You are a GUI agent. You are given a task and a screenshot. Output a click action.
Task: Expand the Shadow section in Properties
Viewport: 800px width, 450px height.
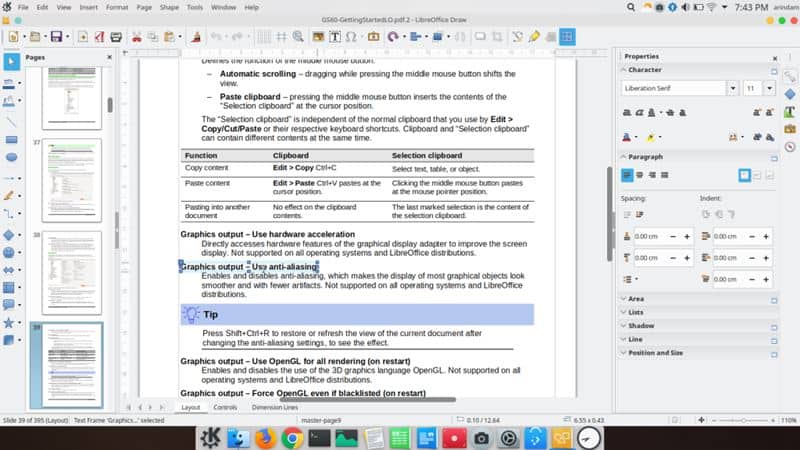[x=641, y=326]
